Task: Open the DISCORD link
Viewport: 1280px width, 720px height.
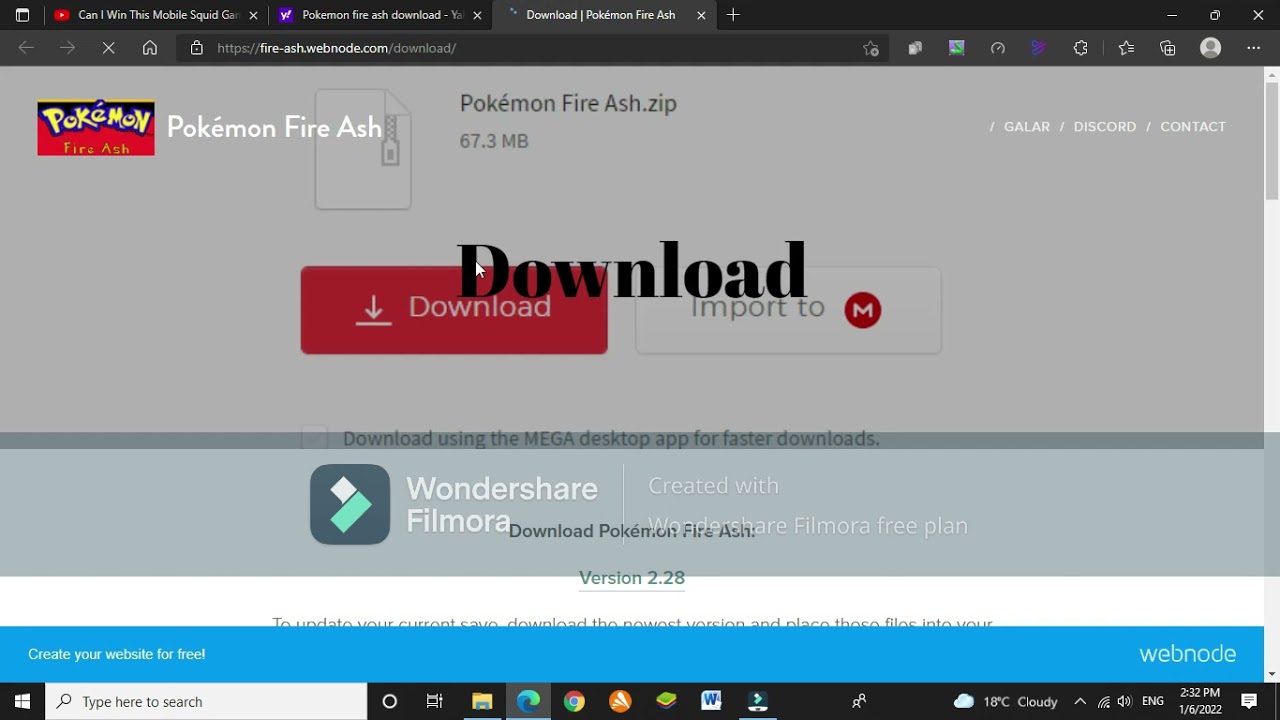Action: coord(1105,127)
